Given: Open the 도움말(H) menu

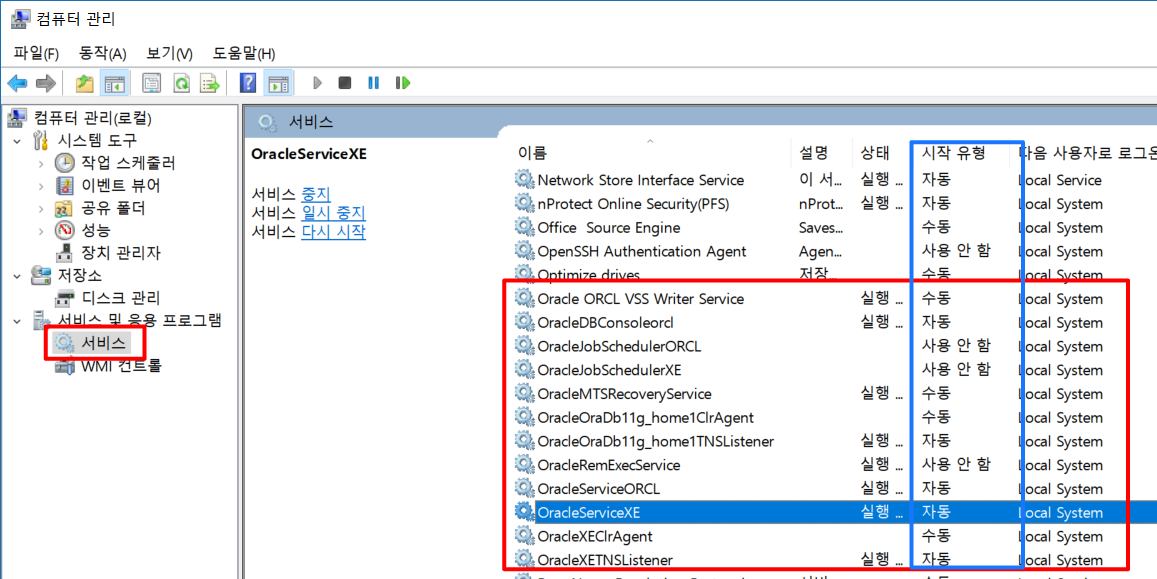Looking at the screenshot, I should [x=244, y=53].
